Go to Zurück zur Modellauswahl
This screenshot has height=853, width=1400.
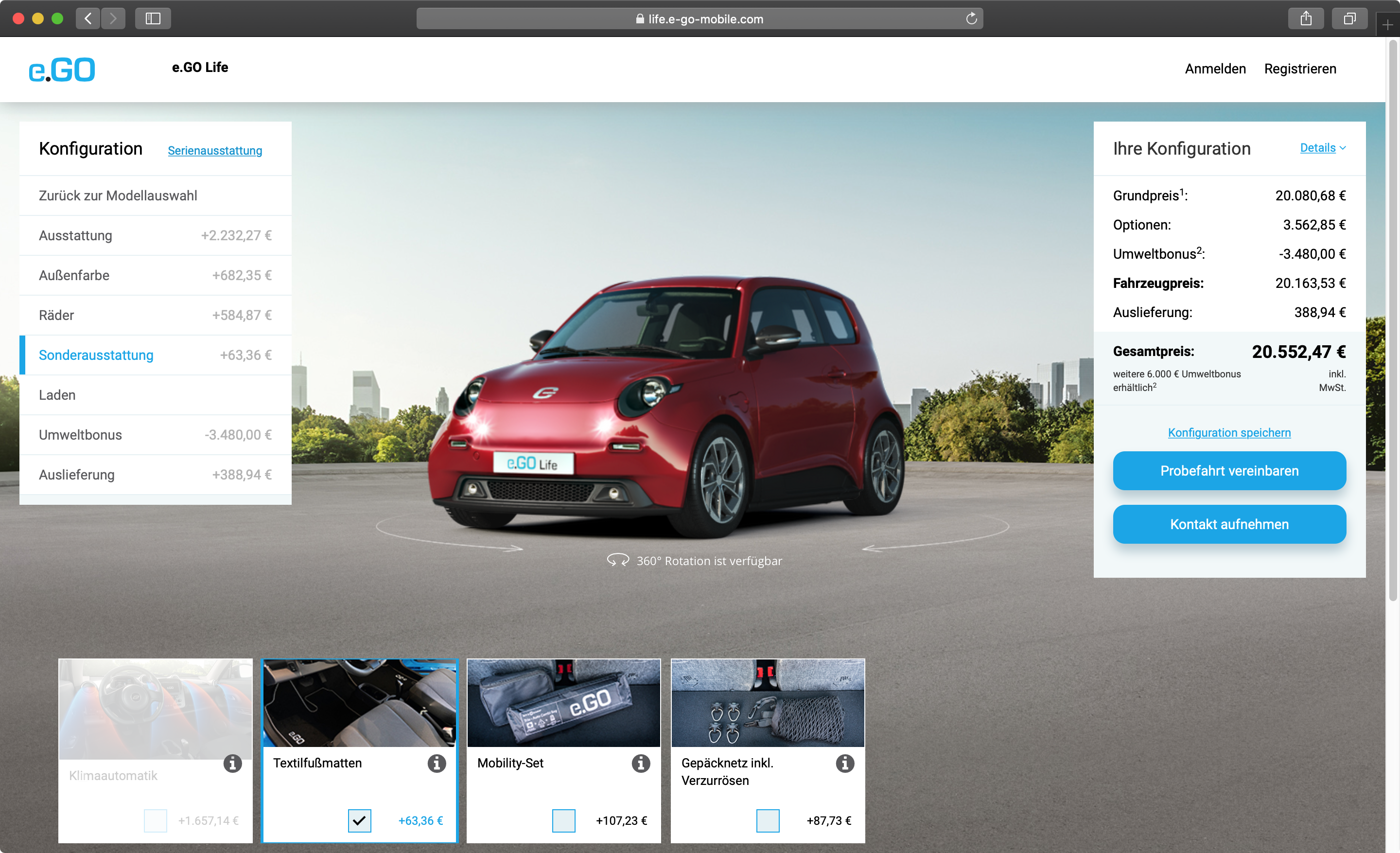155,195
